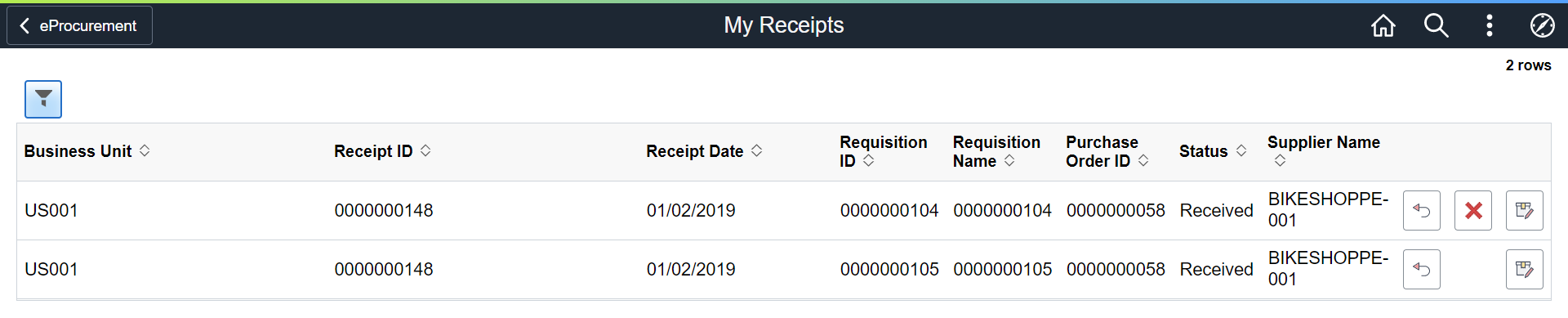Open the compass NavBar icon
Viewport: 1568px width, 318px height.
click(x=1542, y=25)
